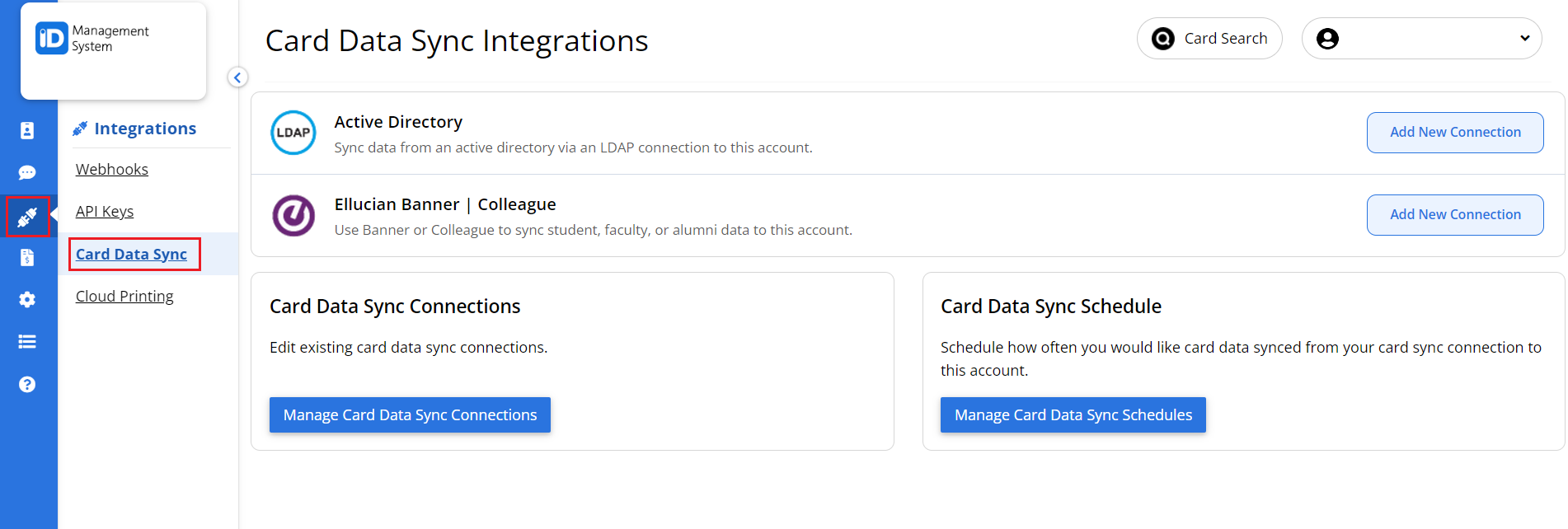Add New Connection for Active Directory

coord(1455,133)
